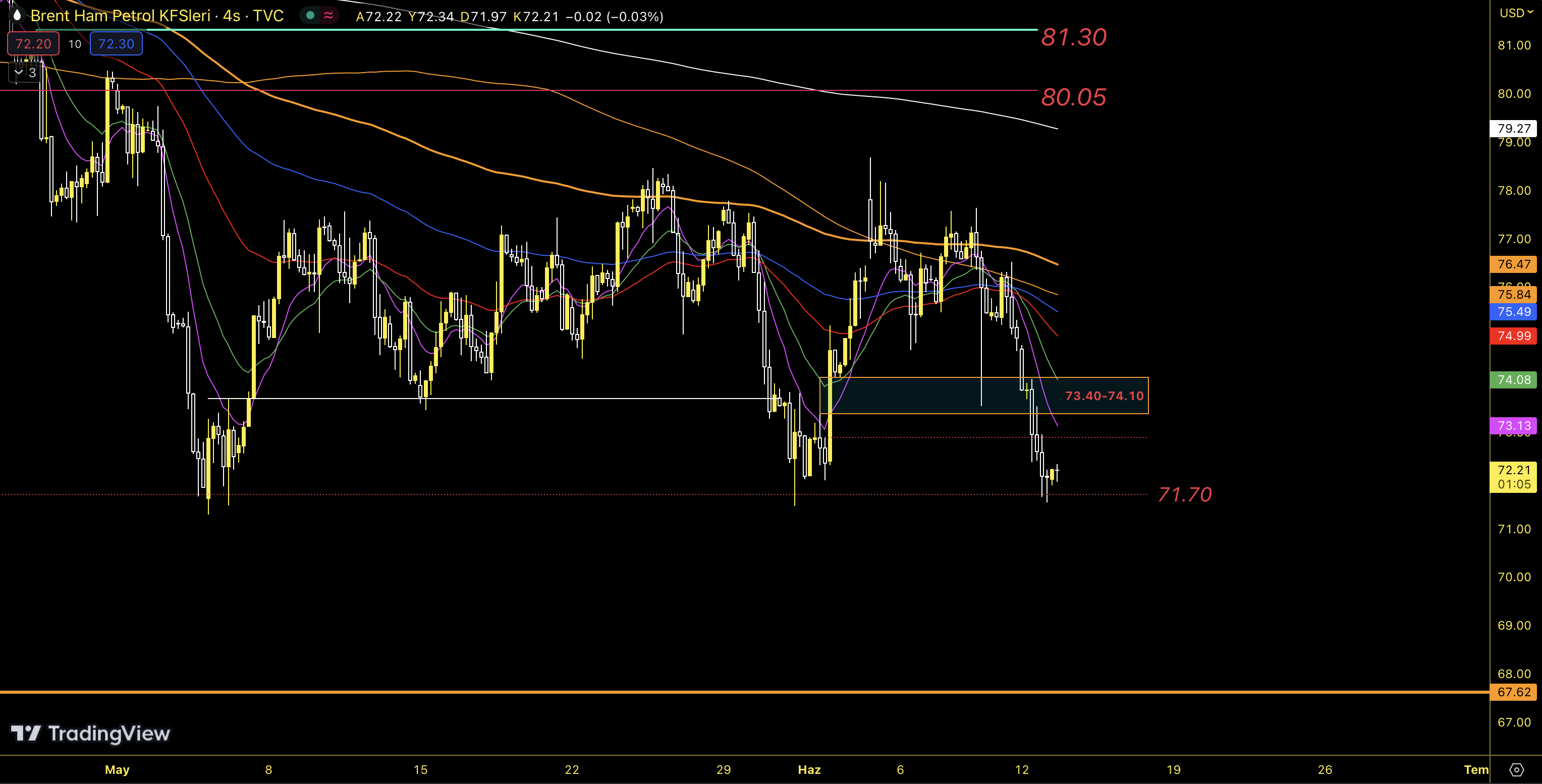Screen dimensions: 1542x784
Task: Click the green market status dot
Action: 310,16
